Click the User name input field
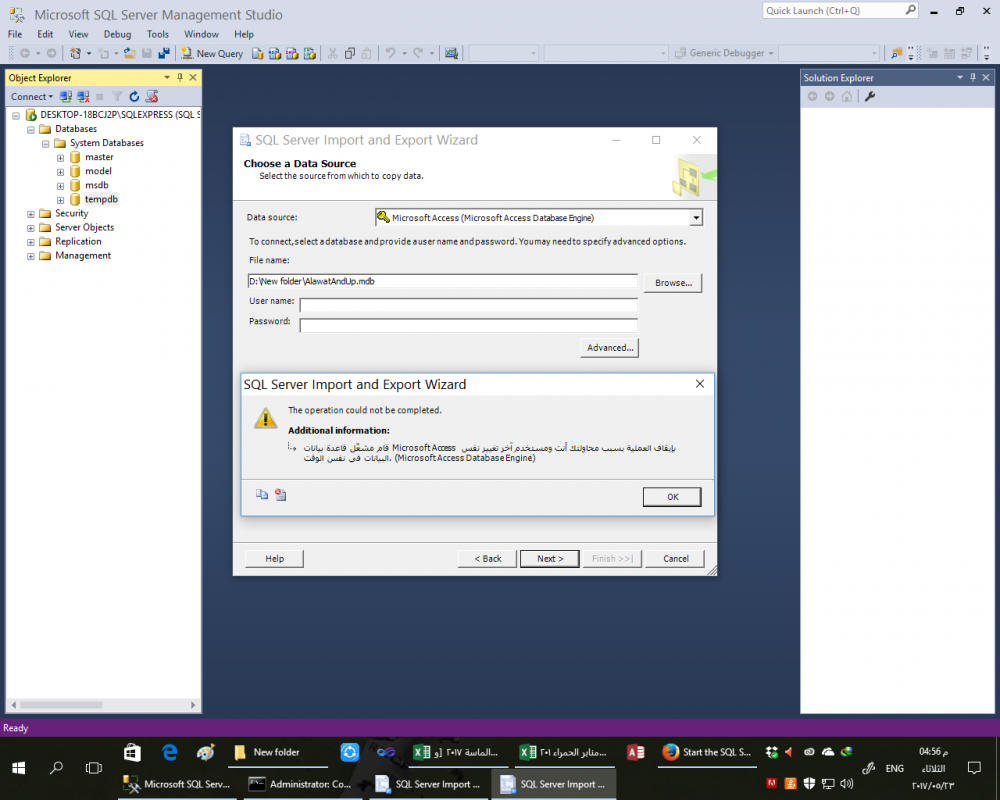Viewport: 1000px width, 800px height. [469, 305]
